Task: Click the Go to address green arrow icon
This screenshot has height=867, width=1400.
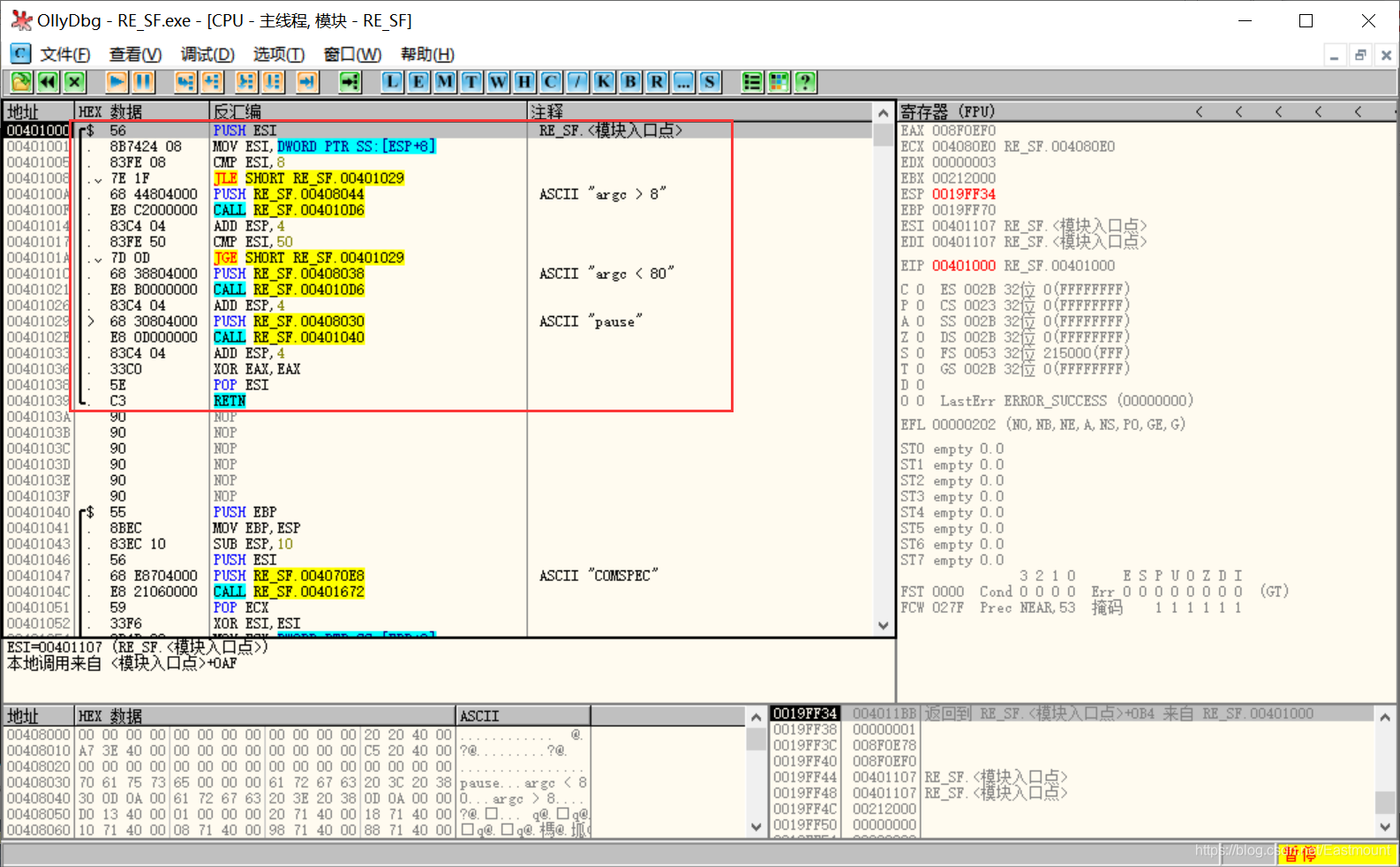Action: coord(350,82)
